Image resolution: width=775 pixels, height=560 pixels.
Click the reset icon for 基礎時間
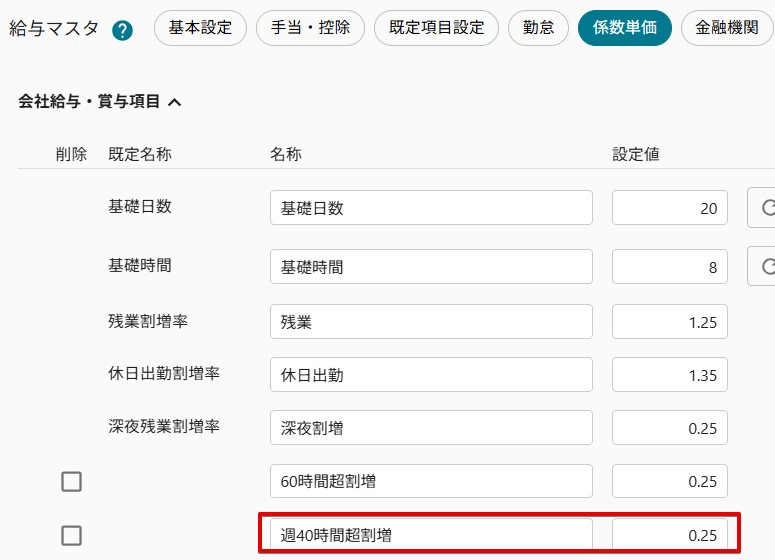(762, 266)
